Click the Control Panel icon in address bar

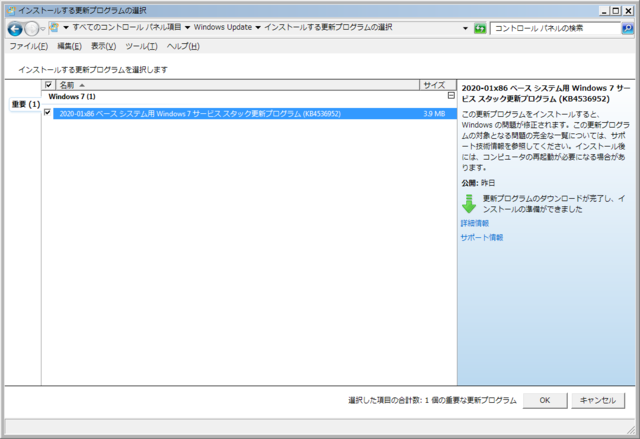pyautogui.click(x=54, y=27)
